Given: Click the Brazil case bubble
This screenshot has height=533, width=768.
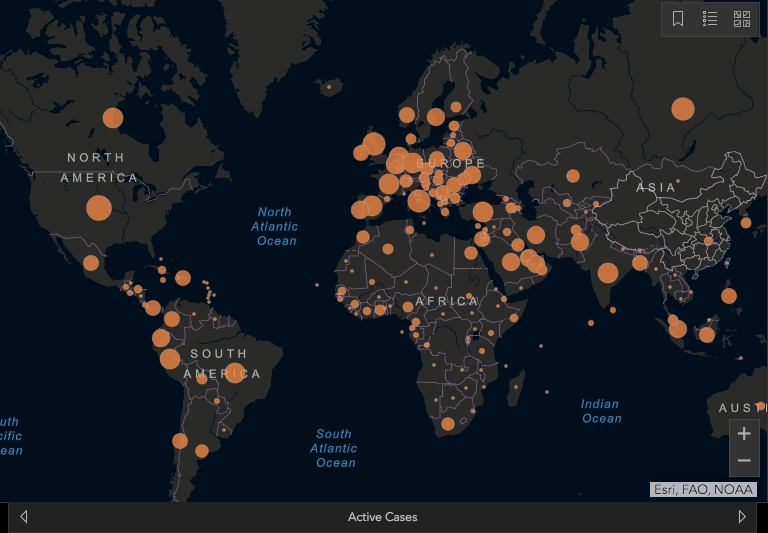Looking at the screenshot, I should pyautogui.click(x=235, y=373).
